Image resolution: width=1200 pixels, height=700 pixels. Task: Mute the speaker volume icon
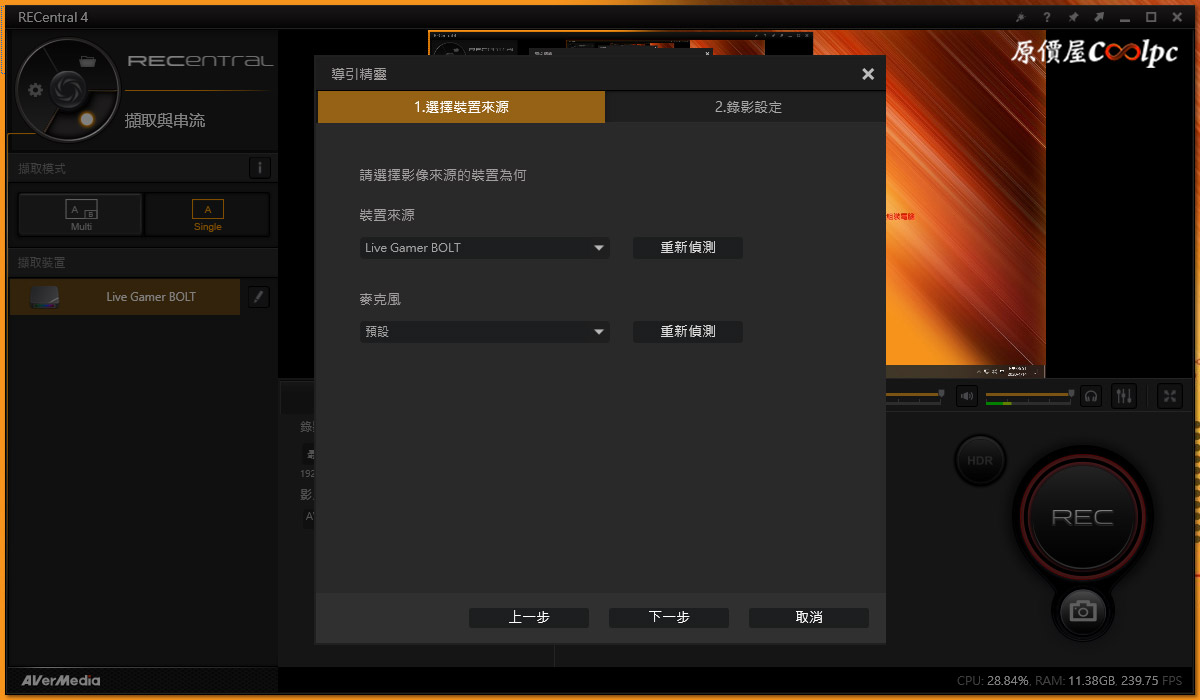(966, 396)
